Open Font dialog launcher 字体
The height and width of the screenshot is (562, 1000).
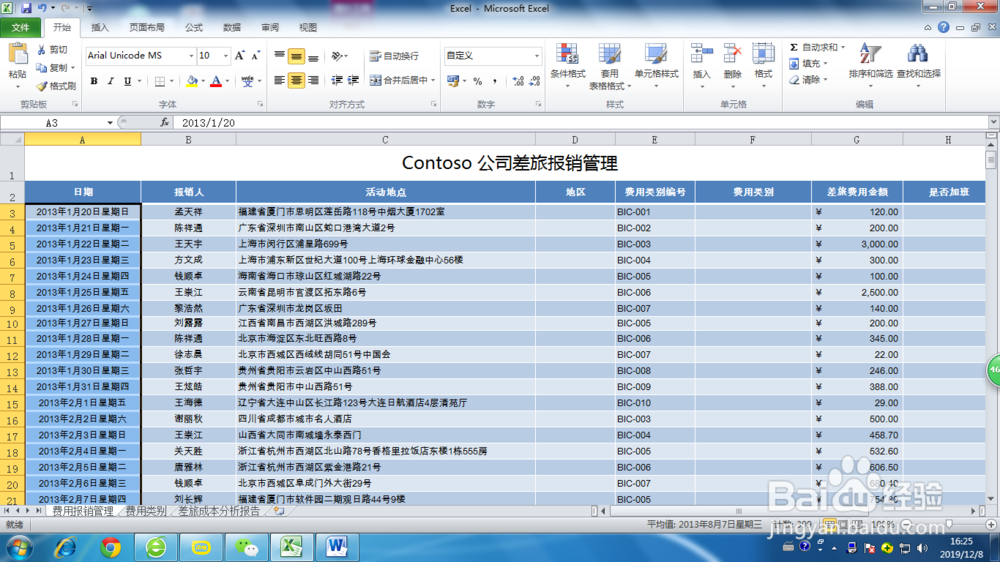coord(260,103)
